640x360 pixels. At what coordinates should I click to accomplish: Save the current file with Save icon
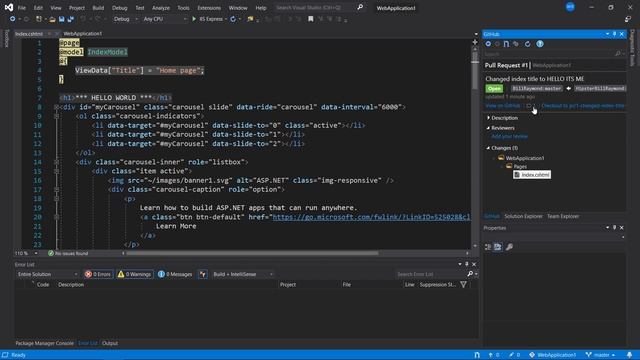tap(62, 19)
